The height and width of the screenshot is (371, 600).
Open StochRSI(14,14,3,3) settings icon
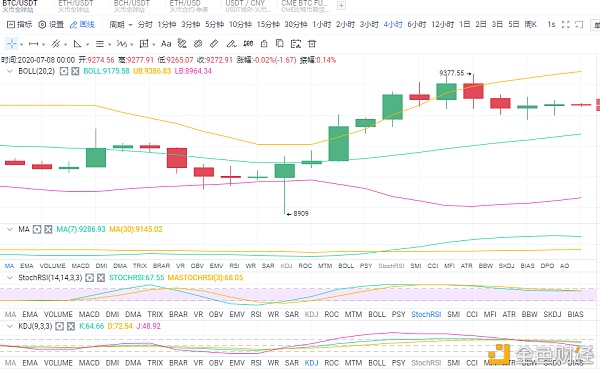pos(89,278)
